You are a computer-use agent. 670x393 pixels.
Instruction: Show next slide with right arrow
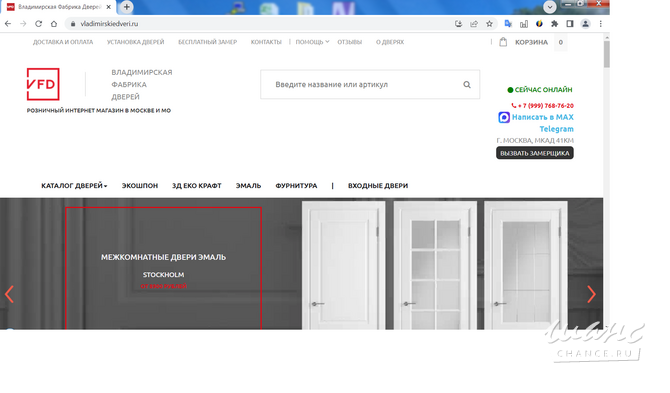click(x=591, y=294)
